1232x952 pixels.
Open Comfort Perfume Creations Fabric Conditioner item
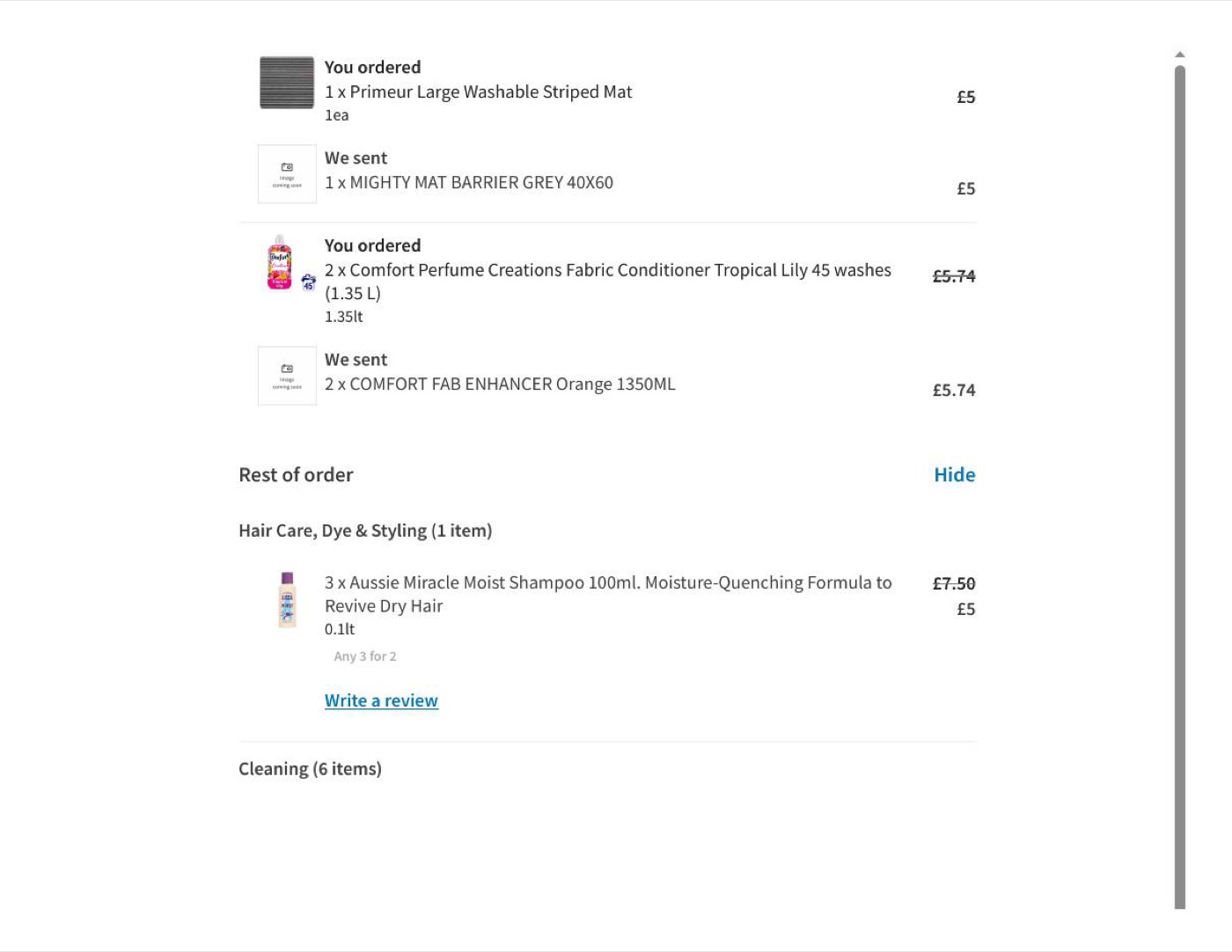tap(608, 282)
